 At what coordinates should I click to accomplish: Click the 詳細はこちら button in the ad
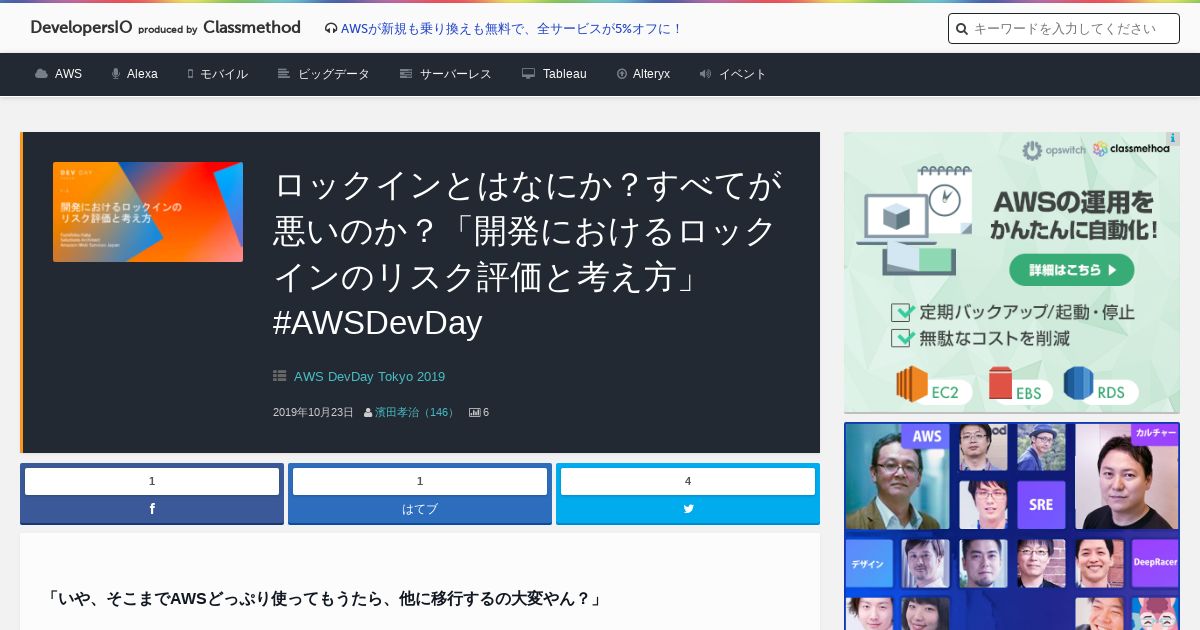pos(1072,269)
